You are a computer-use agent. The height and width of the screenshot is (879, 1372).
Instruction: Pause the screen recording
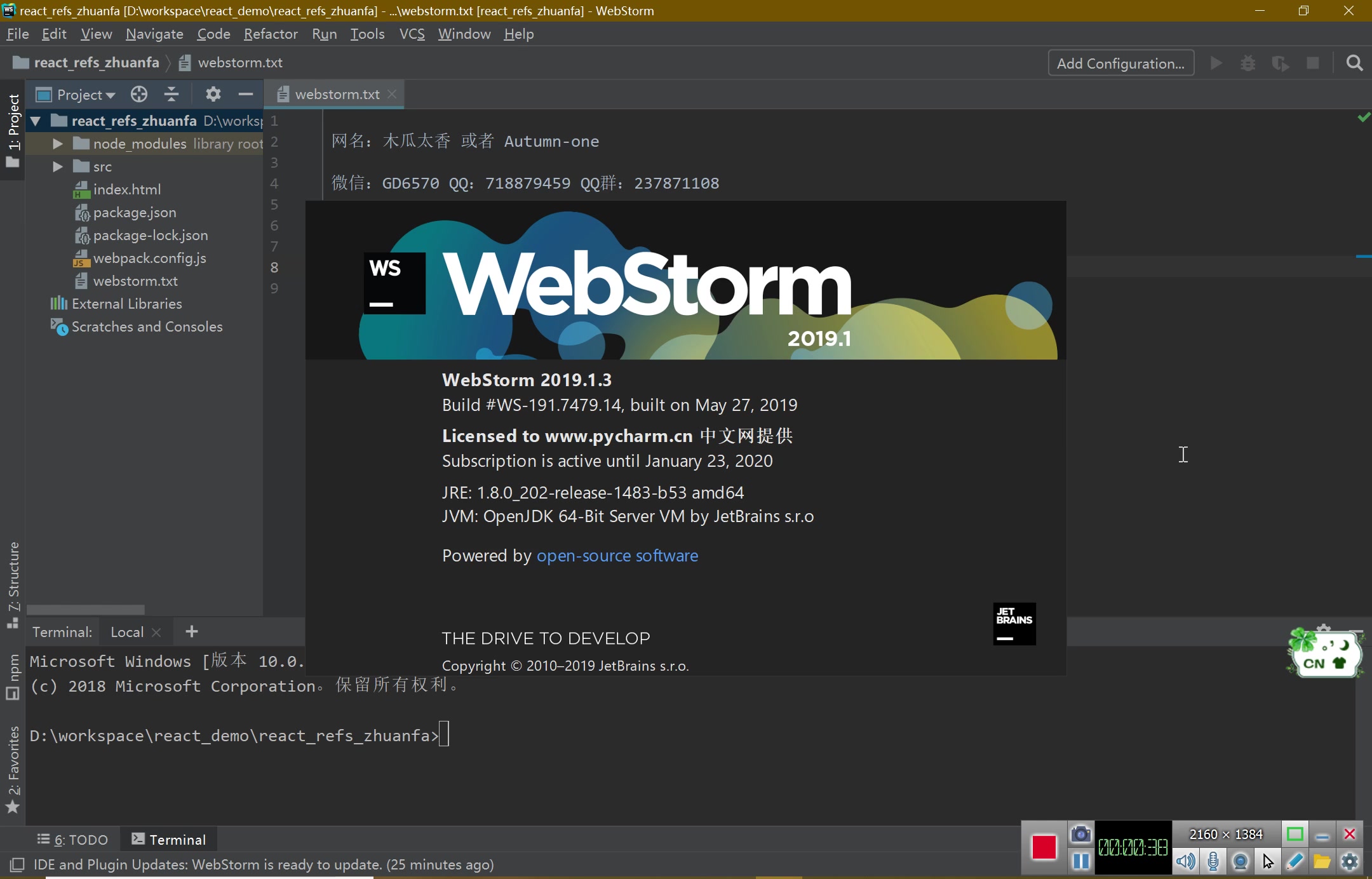click(1081, 861)
